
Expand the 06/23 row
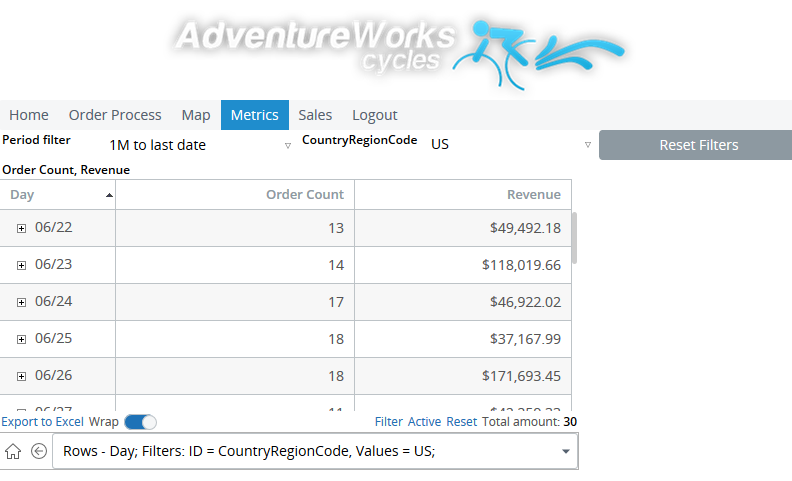tap(22, 265)
